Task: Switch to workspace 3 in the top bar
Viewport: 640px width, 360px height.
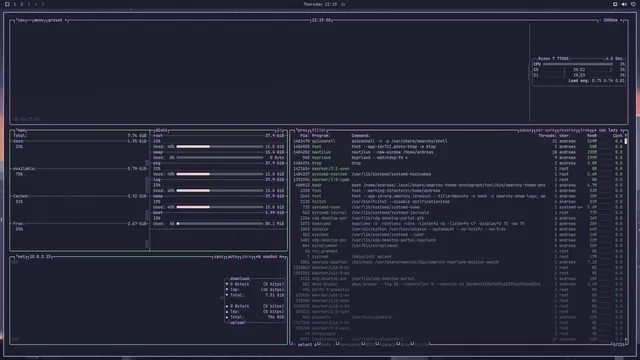Action: [29, 4]
